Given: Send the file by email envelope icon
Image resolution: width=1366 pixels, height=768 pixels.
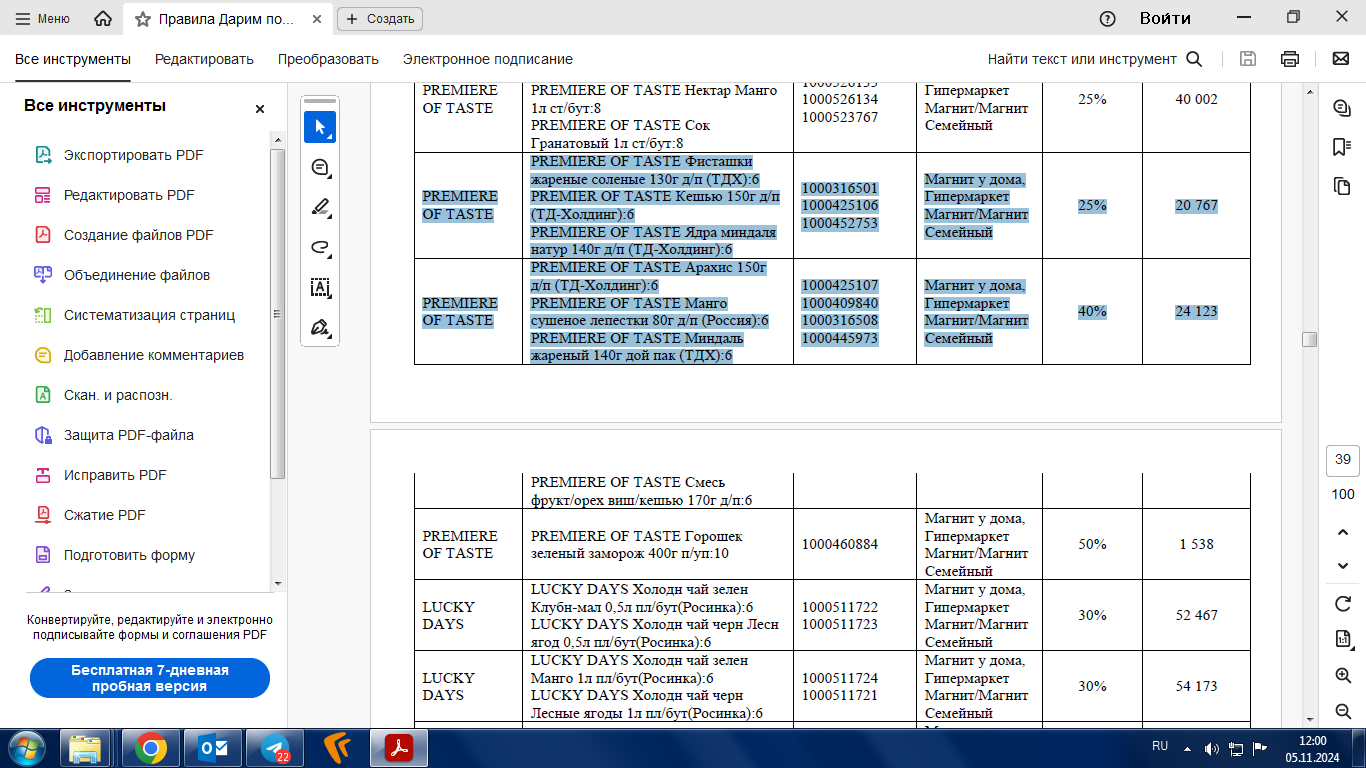Looking at the screenshot, I should click(1341, 59).
